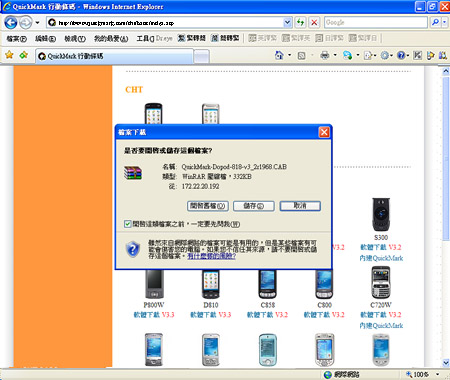Click 開啟舊檔(O) button in download dialog
This screenshot has width=450, height=380.
208,206
